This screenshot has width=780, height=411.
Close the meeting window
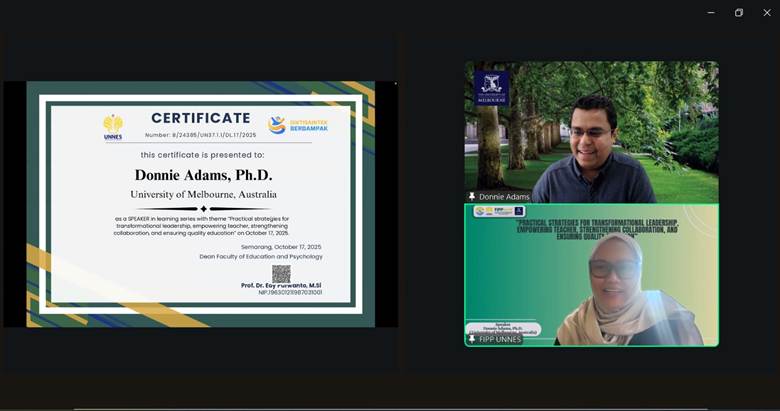[767, 13]
